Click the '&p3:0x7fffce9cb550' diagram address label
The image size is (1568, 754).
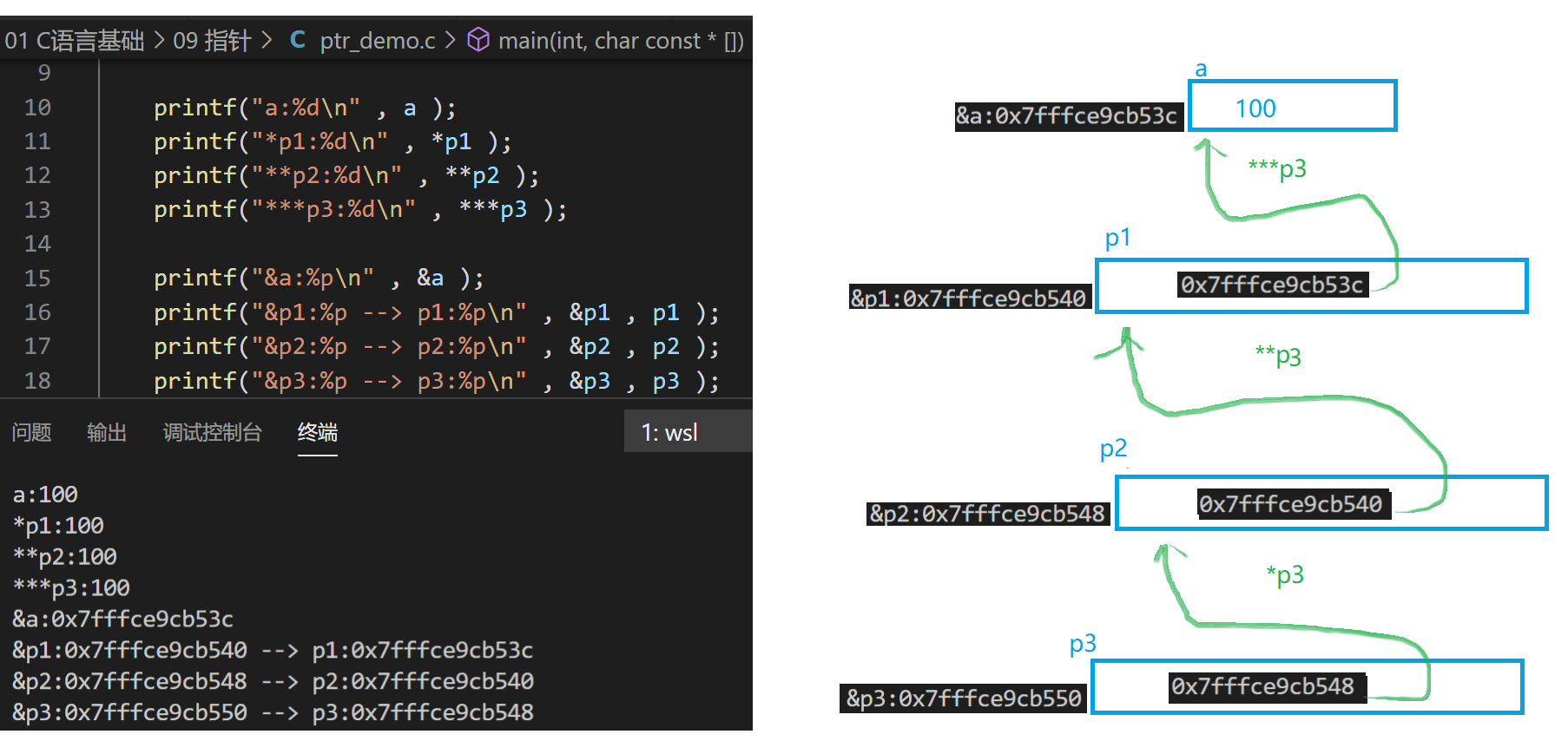(965, 698)
